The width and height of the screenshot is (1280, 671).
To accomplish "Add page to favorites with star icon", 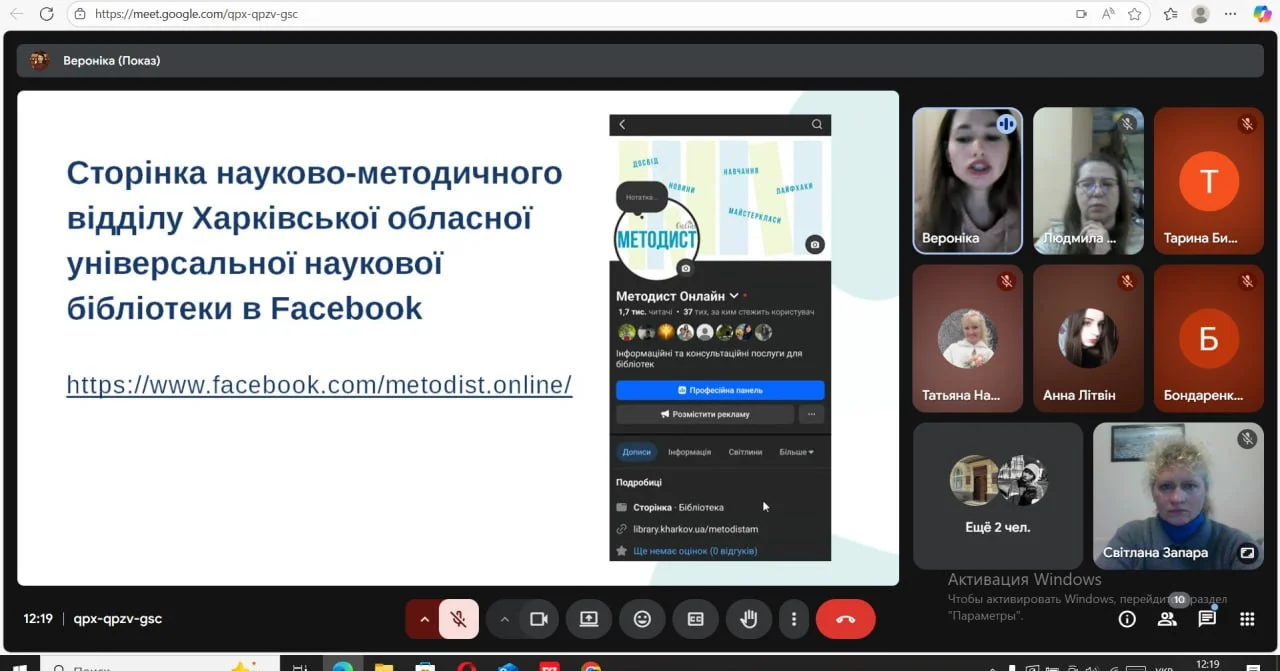I will pyautogui.click(x=1135, y=14).
